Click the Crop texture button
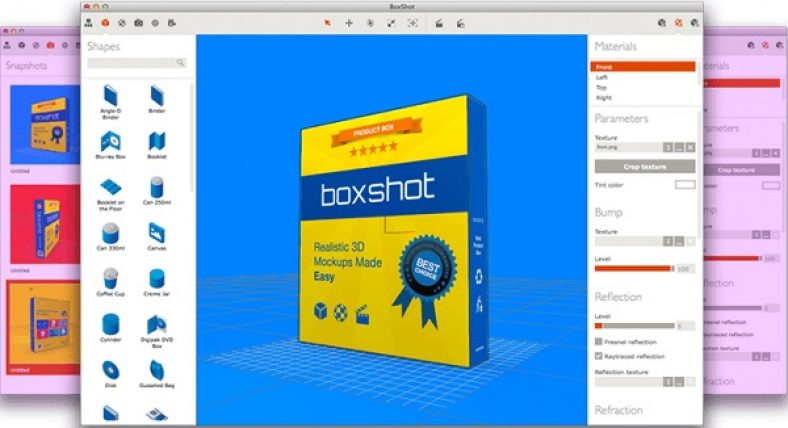788x428 pixels. [645, 166]
